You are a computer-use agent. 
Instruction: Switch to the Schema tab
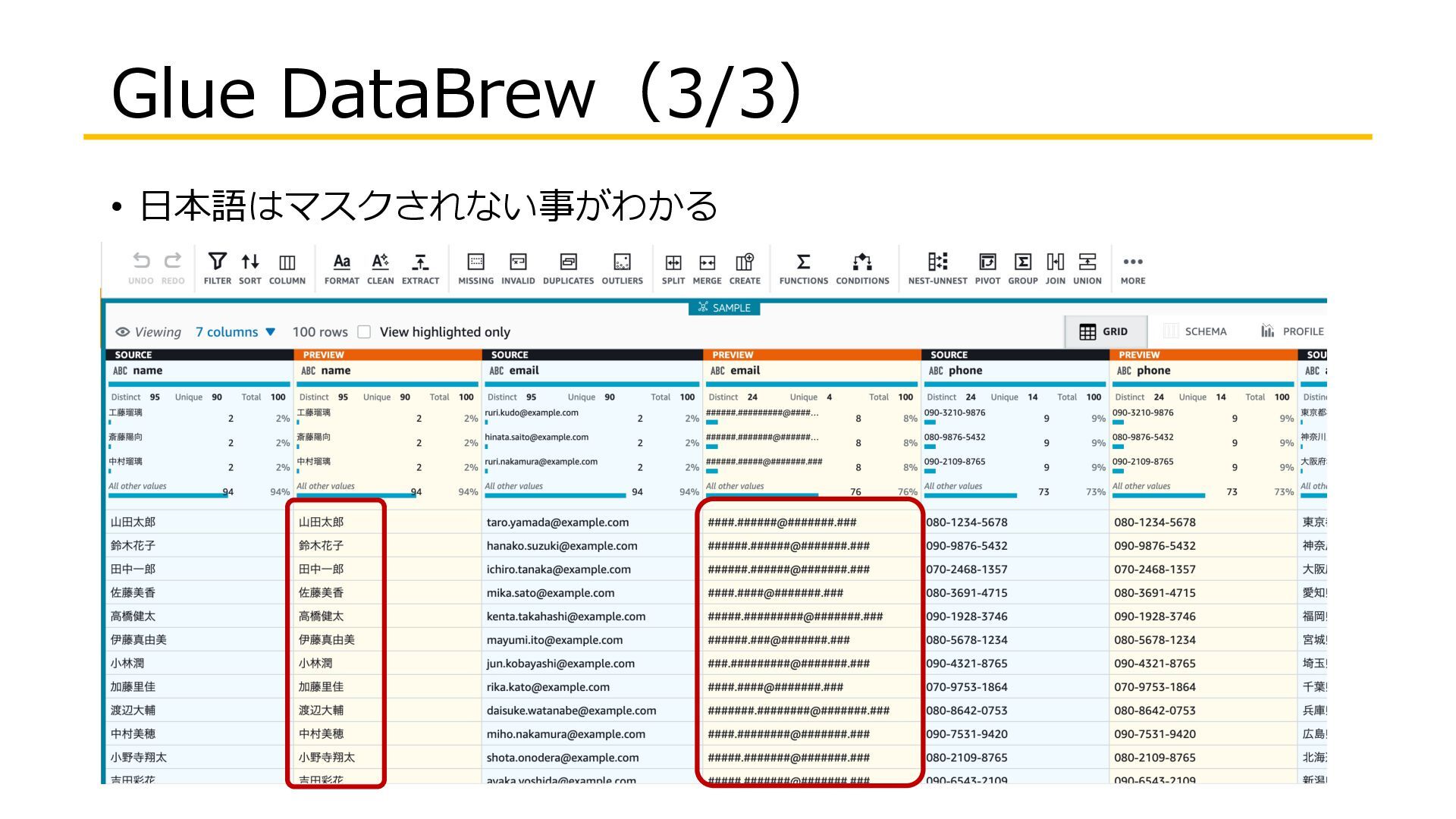pyautogui.click(x=1195, y=331)
